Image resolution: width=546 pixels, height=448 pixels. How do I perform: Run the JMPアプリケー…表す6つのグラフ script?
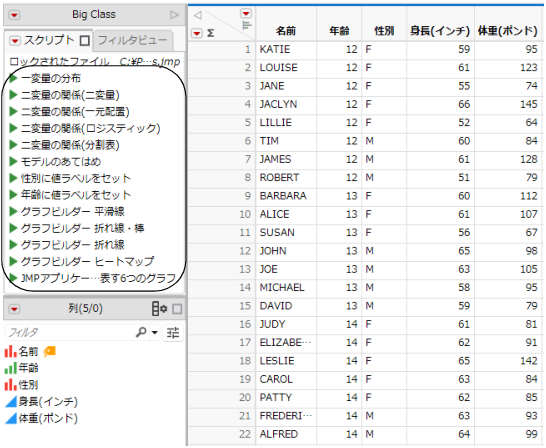[x=13, y=278]
